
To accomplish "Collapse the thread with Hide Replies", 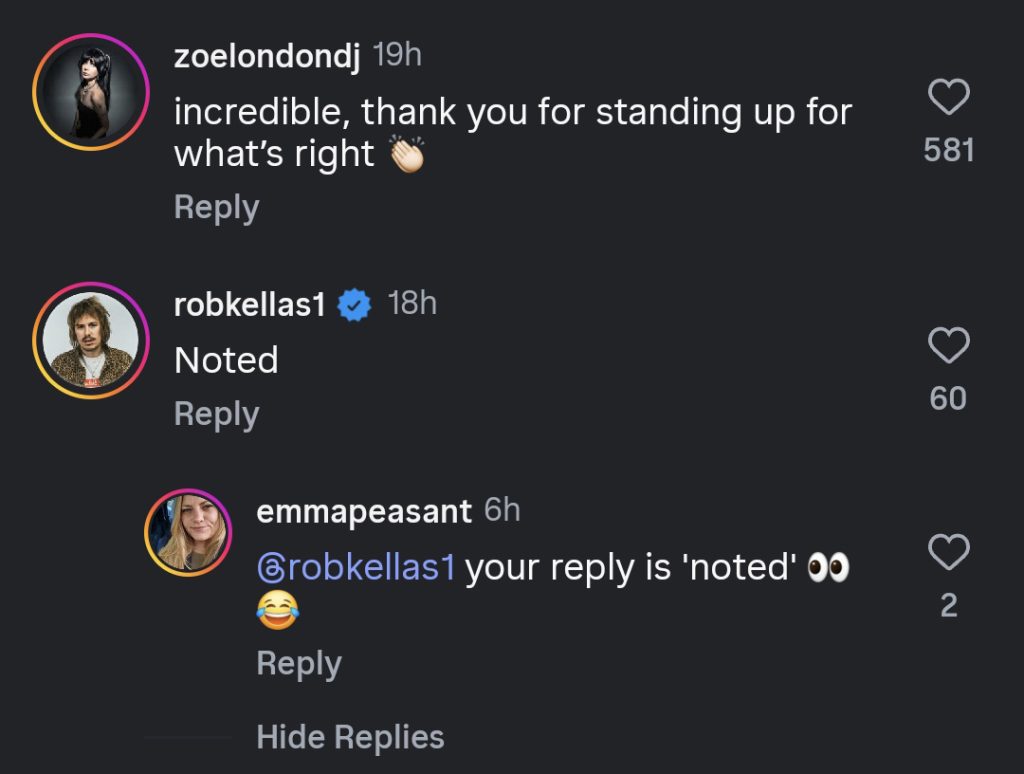I will pyautogui.click(x=350, y=738).
